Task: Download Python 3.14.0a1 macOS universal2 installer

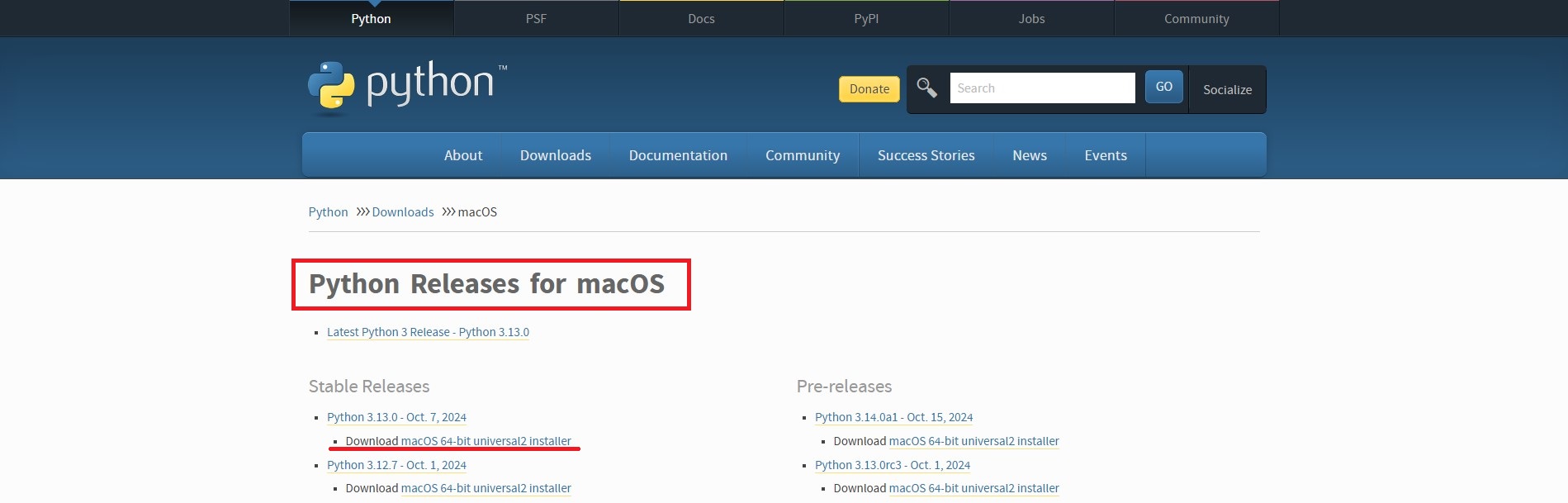Action: (973, 441)
